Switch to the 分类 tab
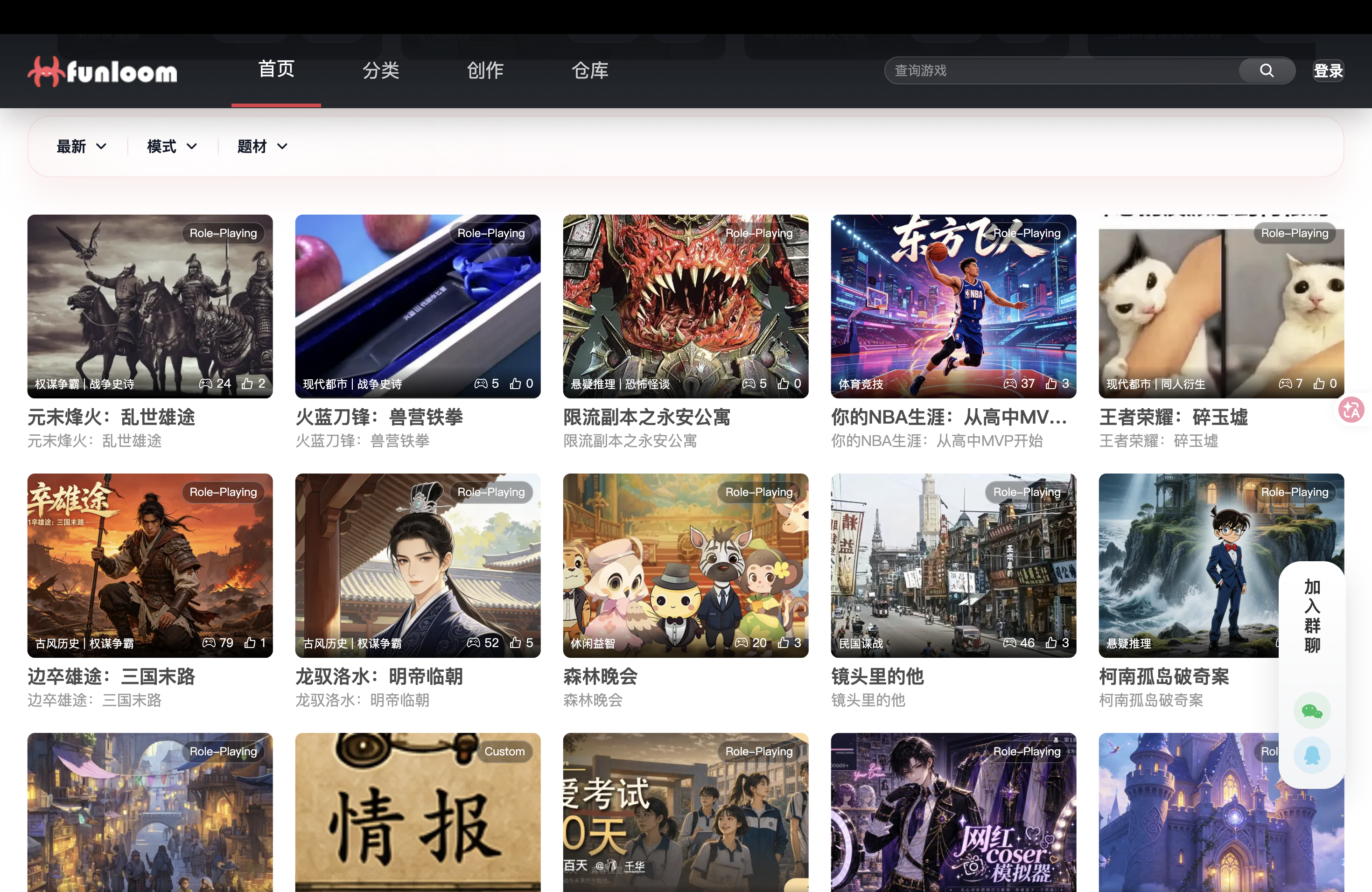This screenshot has height=892, width=1372. coord(380,70)
